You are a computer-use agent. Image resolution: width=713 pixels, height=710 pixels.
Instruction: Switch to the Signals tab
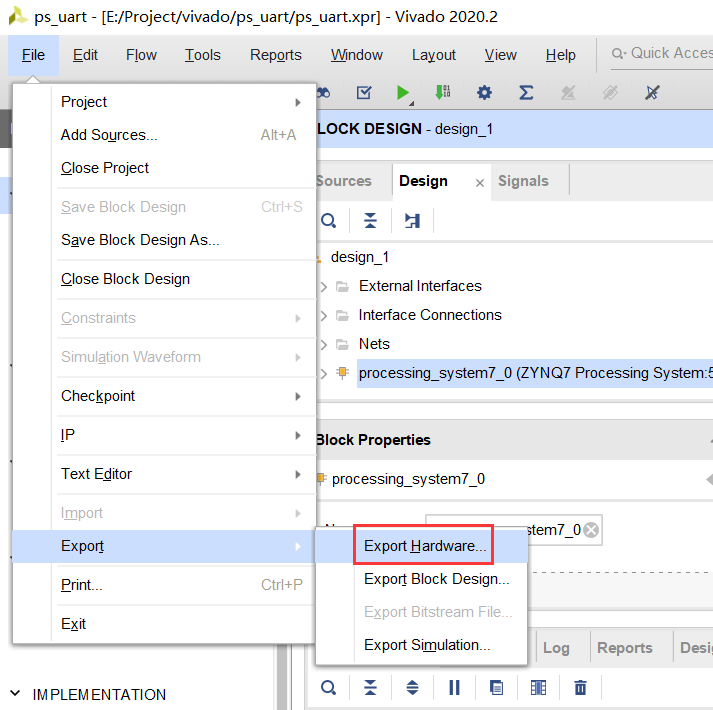pyautogui.click(x=523, y=181)
